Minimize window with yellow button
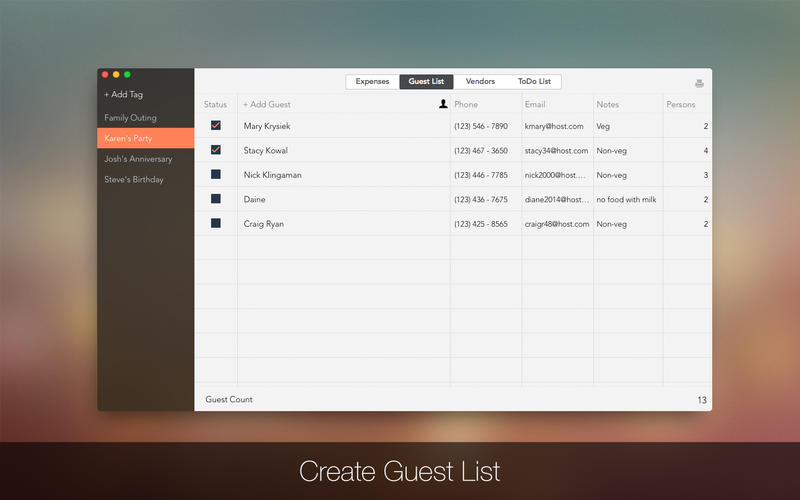Viewport: 800px width, 500px height. [116, 74]
